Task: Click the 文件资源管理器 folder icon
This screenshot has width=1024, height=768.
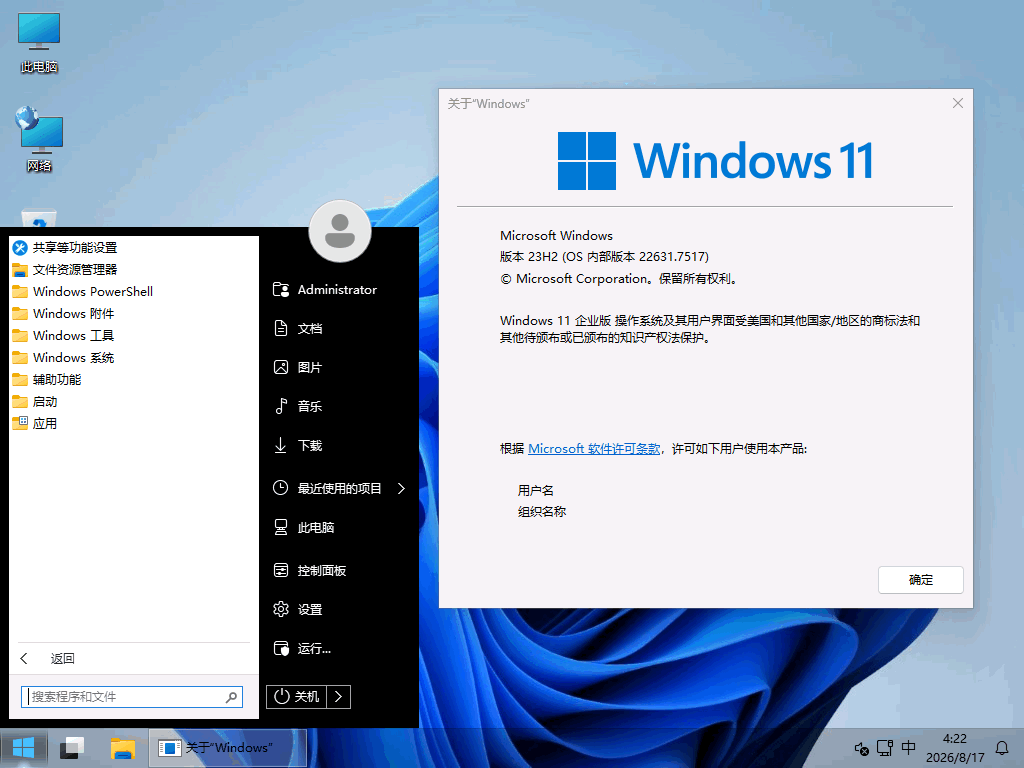Action: 20,270
